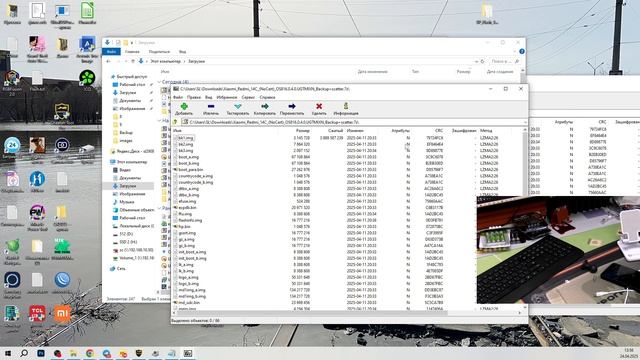
Task: Click the Explorer search box
Action: pos(504,61)
